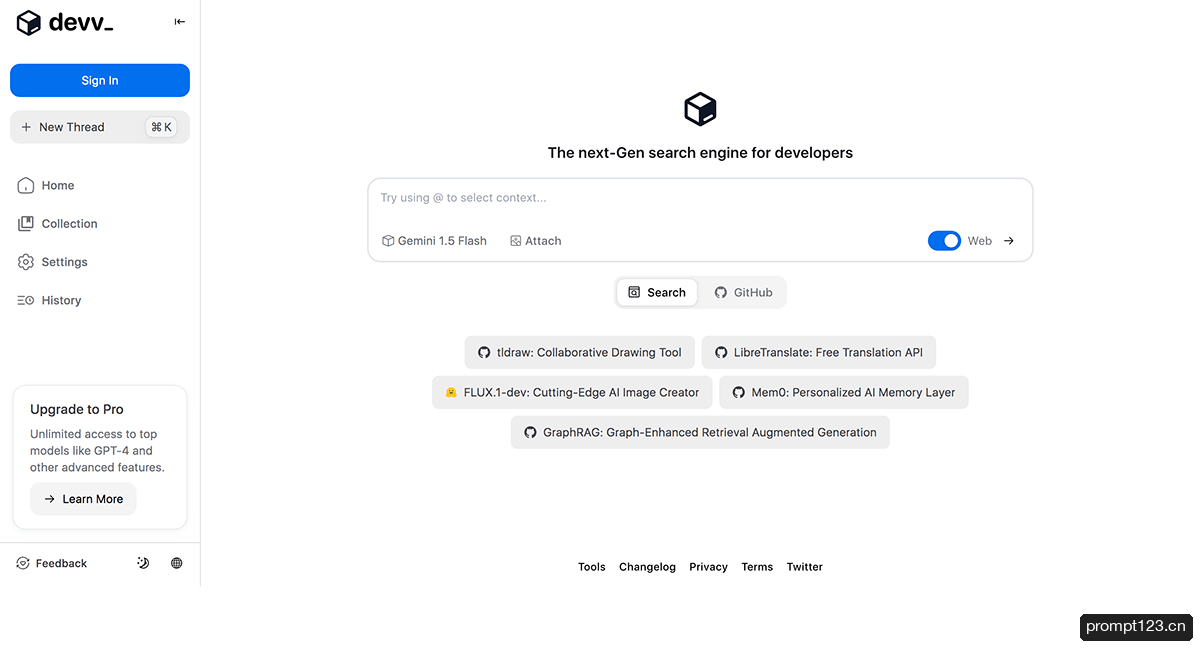
Task: Click the paperclip image icon beside Attach
Action: [x=516, y=241]
